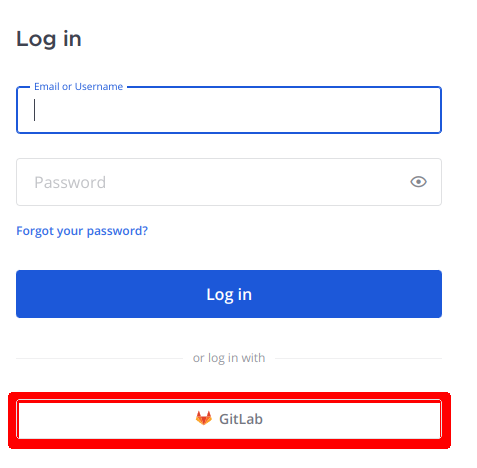Click the GitLab fox logo
Image resolution: width=477 pixels, height=468 pixels.
[x=204, y=418]
